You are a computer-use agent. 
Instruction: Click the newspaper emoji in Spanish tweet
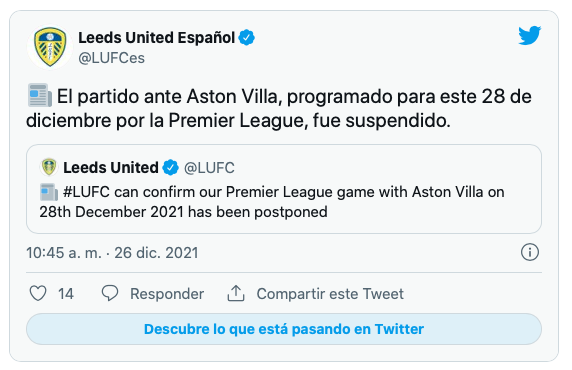(39, 96)
